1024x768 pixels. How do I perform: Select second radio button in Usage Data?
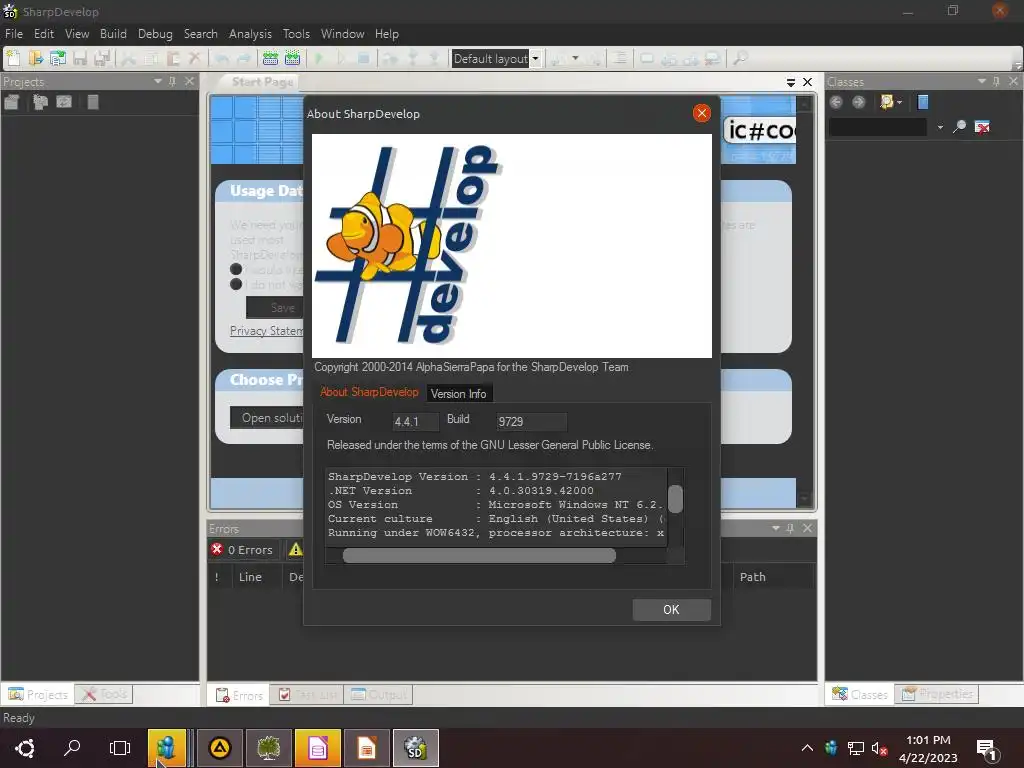tap(236, 284)
